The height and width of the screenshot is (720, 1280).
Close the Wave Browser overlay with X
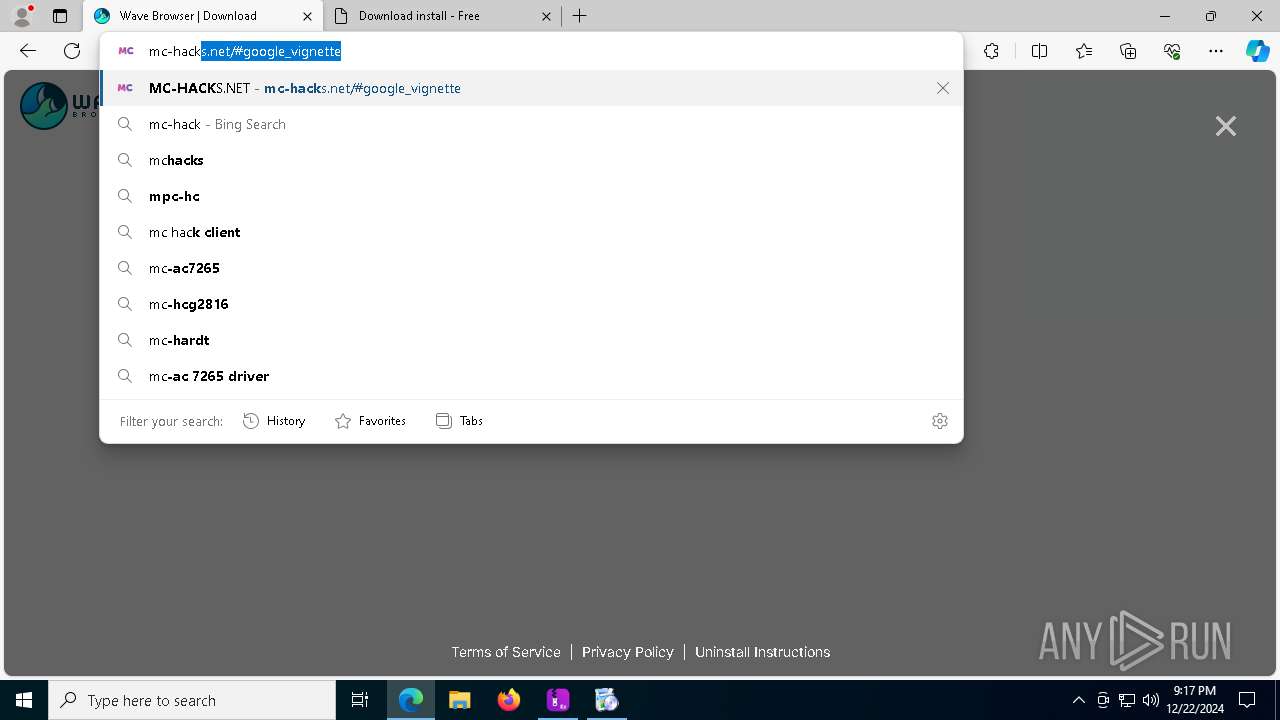pos(1226,126)
